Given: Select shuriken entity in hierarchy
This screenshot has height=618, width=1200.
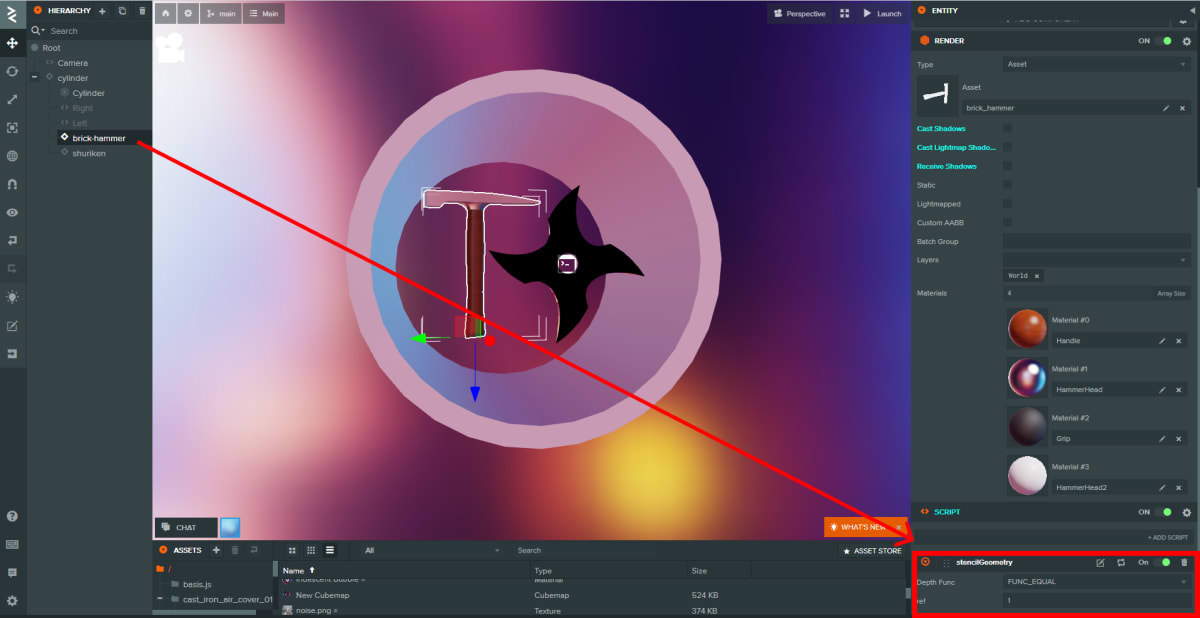Looking at the screenshot, I should (x=89, y=153).
